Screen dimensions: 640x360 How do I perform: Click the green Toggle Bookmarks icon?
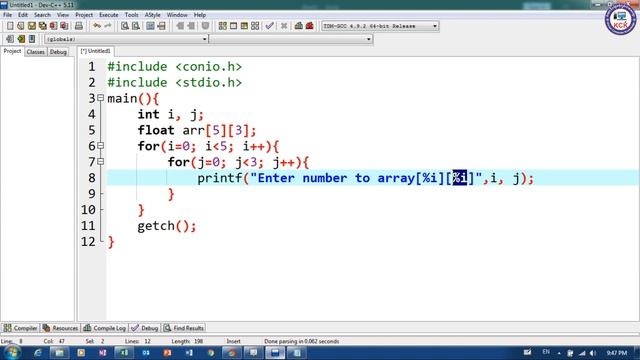(21, 39)
